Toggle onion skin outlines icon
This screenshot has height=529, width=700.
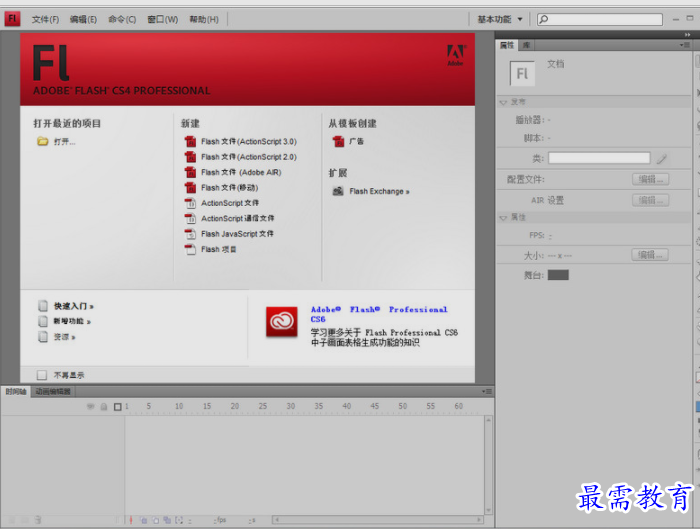pos(155,520)
